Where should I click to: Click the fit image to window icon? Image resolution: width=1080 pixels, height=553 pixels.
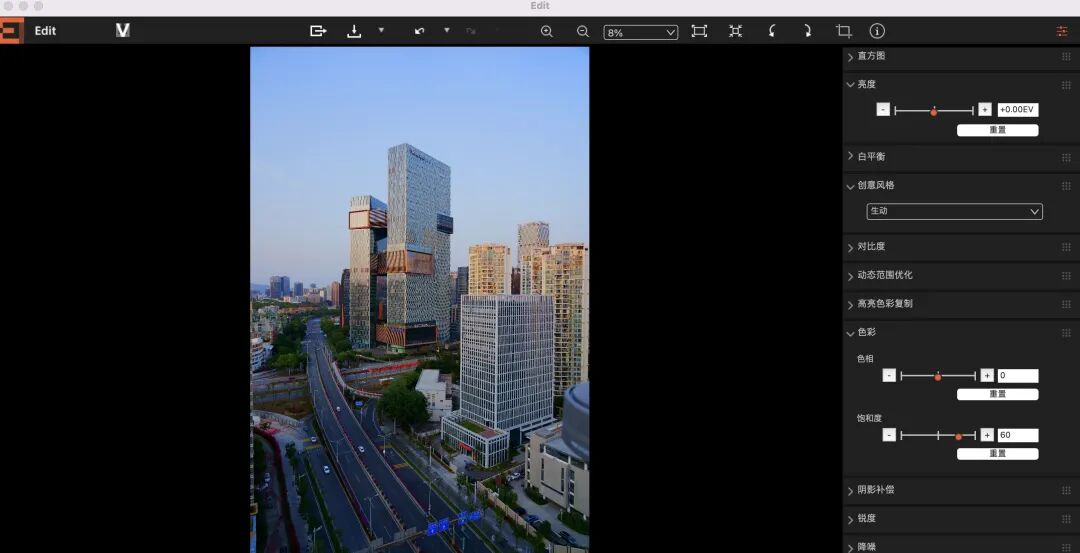(x=699, y=31)
